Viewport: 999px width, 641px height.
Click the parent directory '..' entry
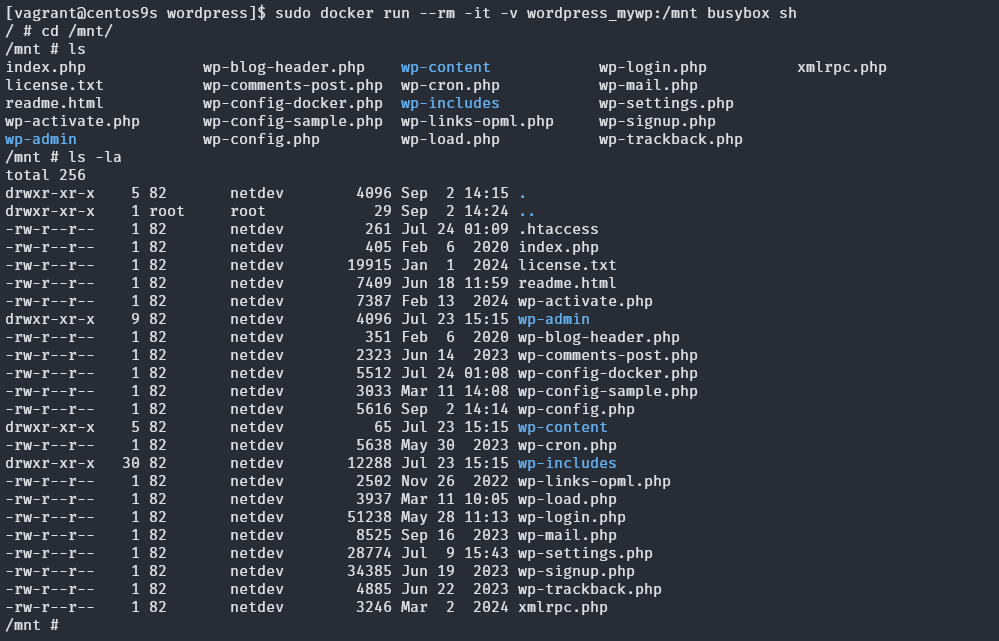[526, 211]
